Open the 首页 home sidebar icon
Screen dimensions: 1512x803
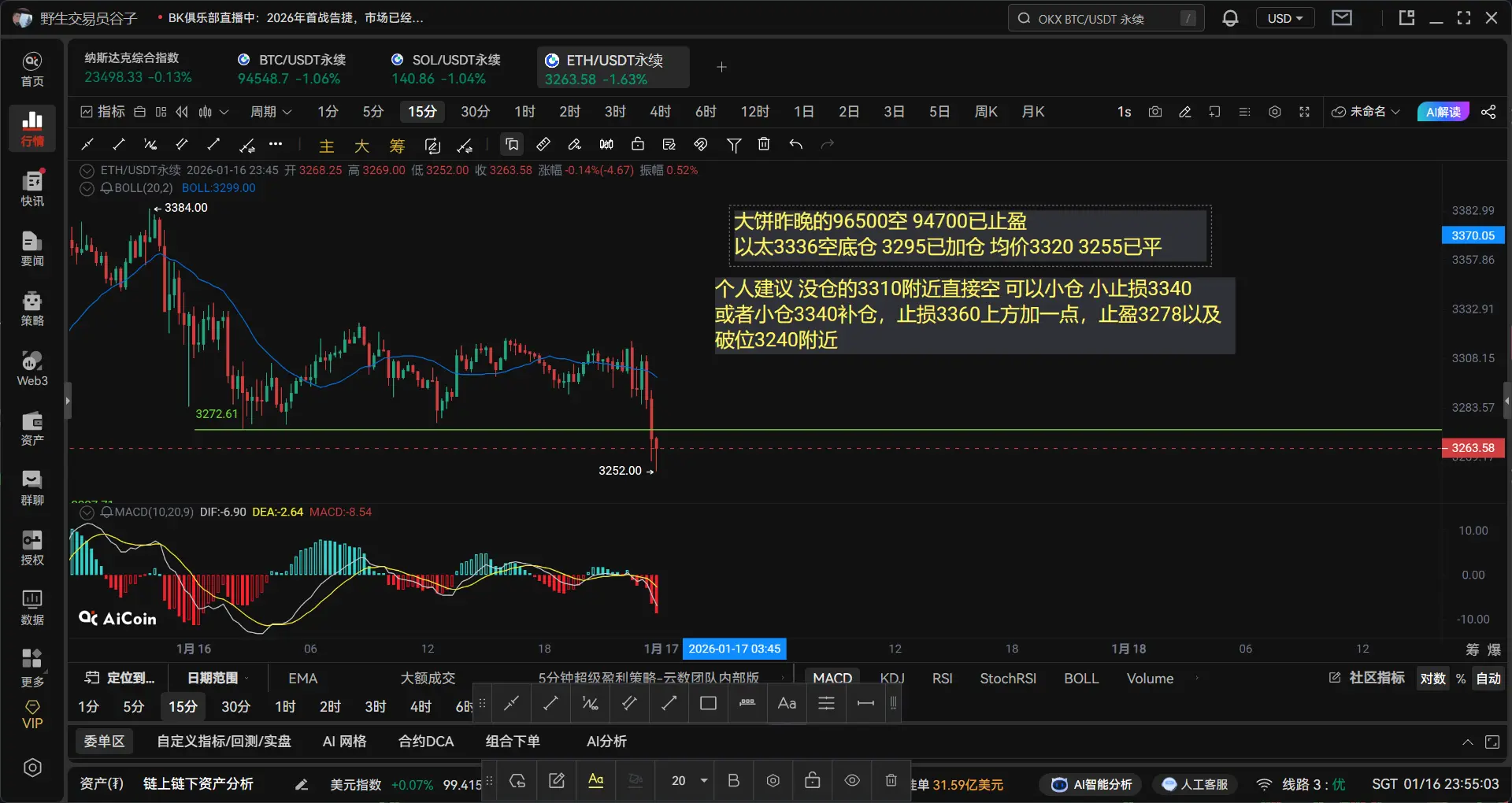32,69
